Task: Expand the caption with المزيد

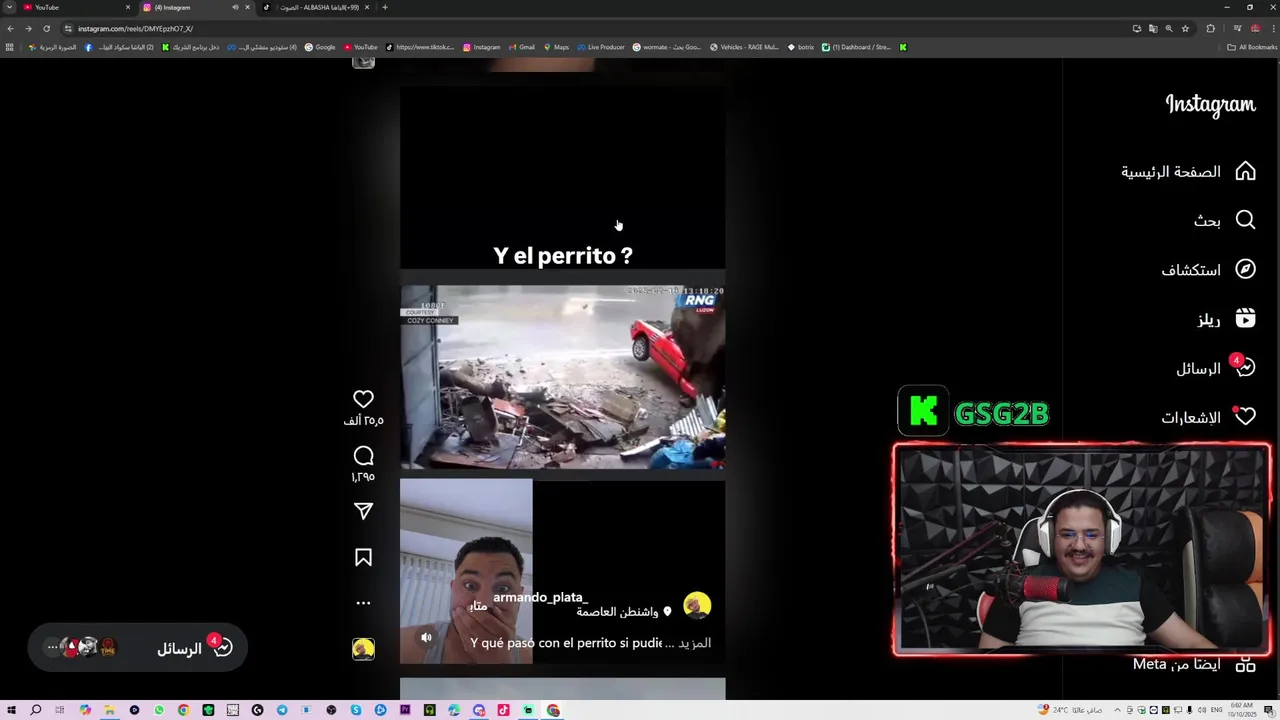Action: [x=695, y=643]
